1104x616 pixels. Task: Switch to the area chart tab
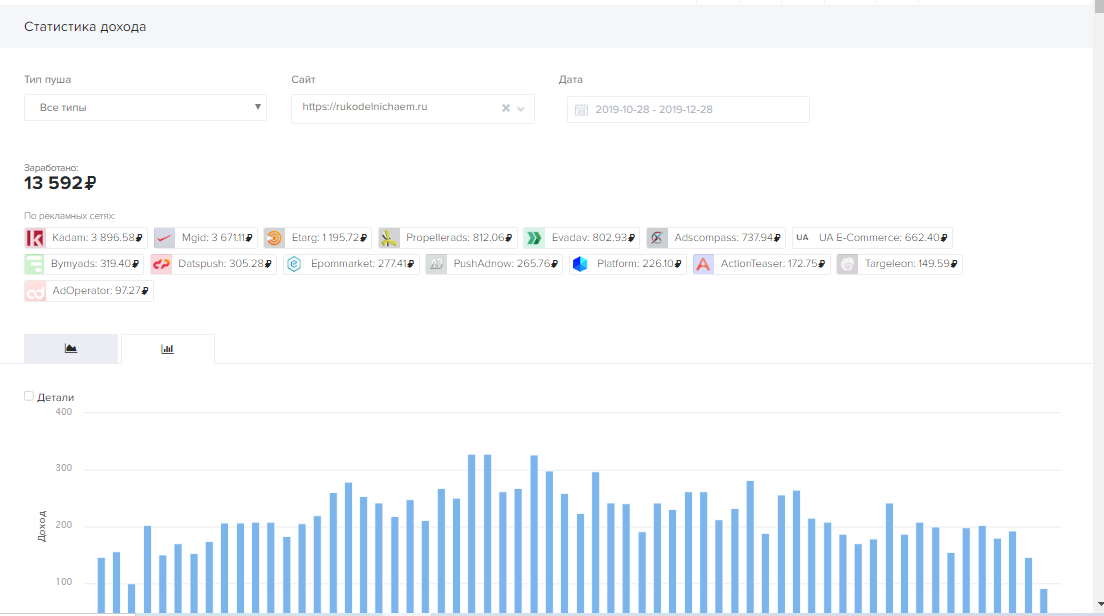point(71,349)
